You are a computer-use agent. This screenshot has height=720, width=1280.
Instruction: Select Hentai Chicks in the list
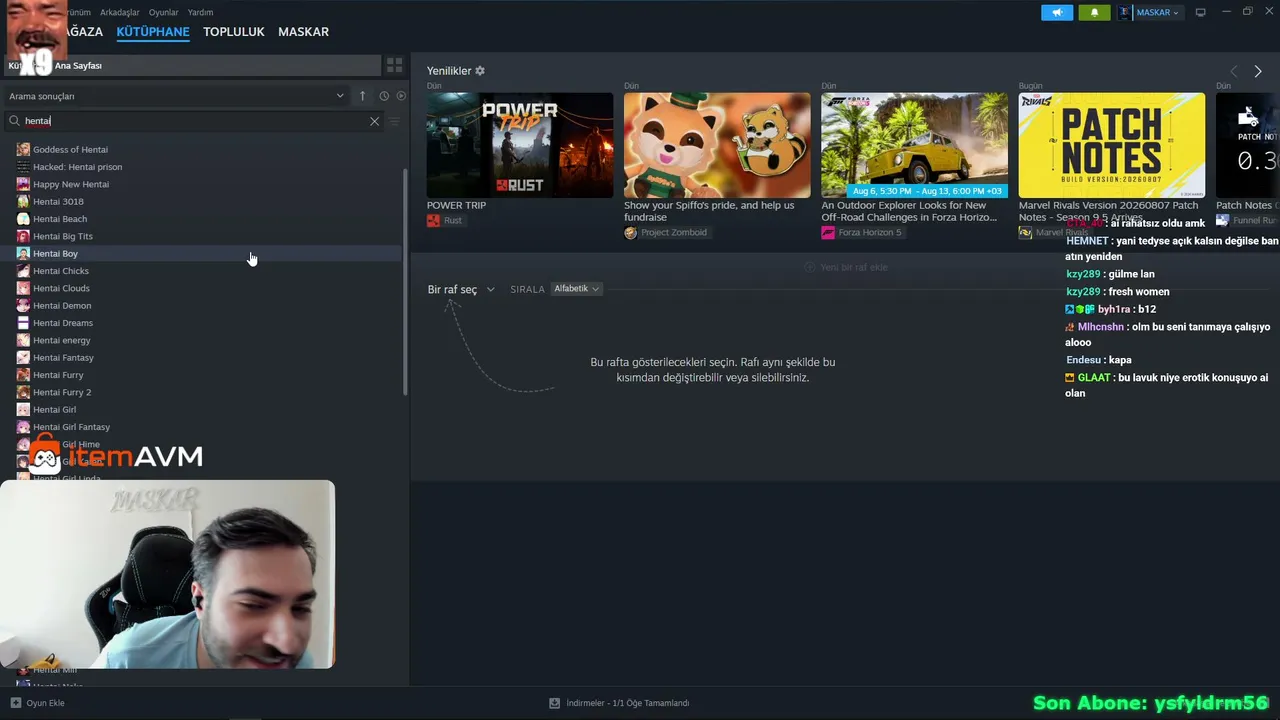tap(201, 271)
